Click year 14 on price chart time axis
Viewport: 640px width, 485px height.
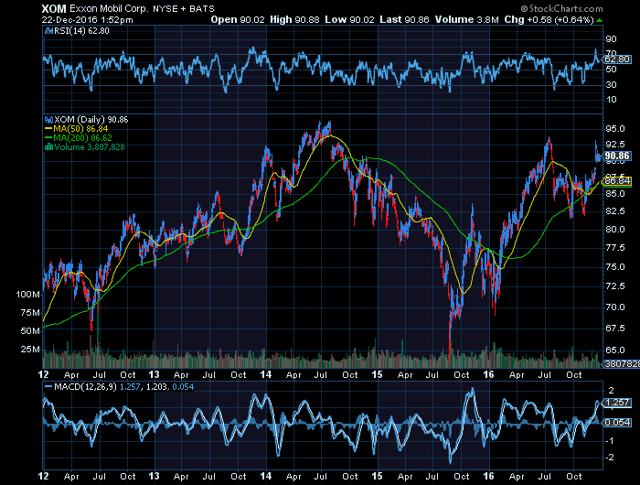[266, 375]
